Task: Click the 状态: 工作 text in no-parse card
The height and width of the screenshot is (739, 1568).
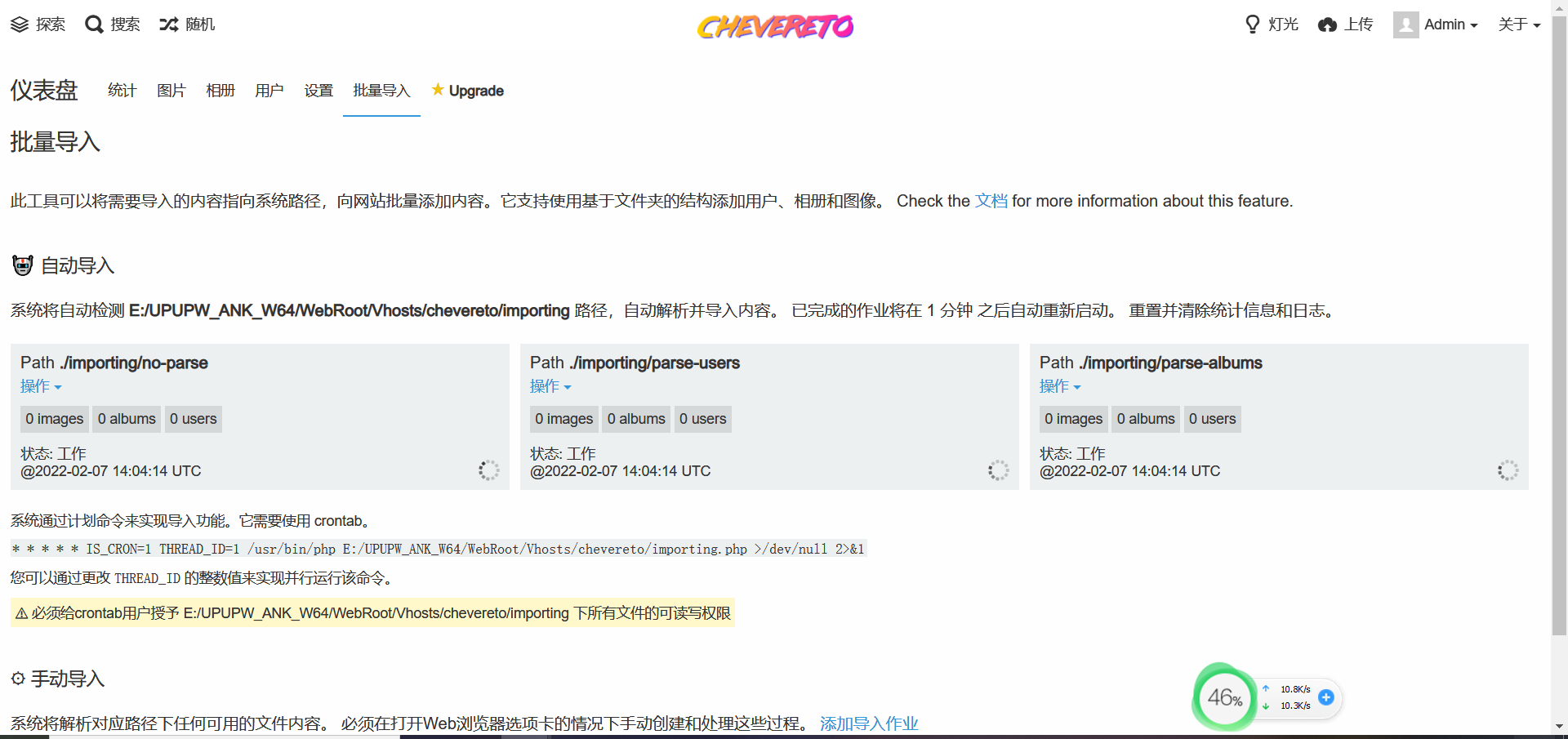Action: click(x=53, y=453)
